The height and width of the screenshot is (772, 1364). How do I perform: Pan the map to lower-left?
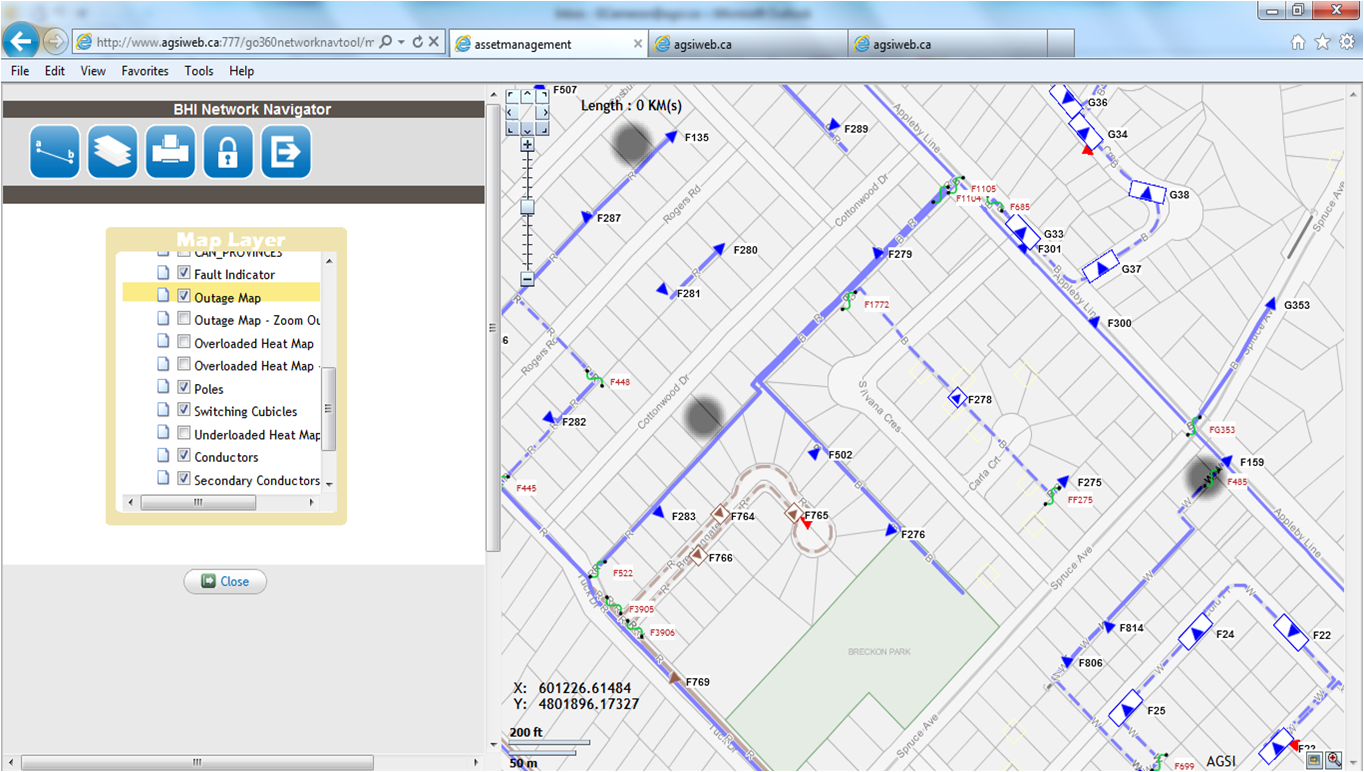click(x=512, y=128)
